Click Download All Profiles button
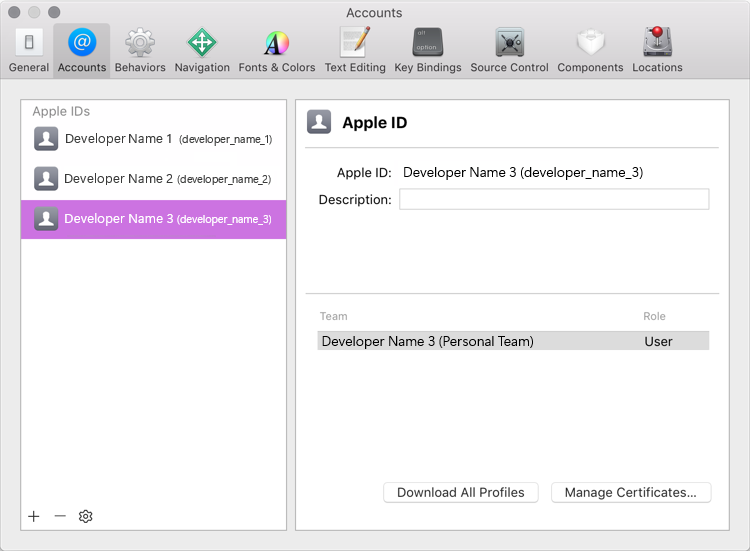Screen dimensions: 750x551 [x=461, y=492]
